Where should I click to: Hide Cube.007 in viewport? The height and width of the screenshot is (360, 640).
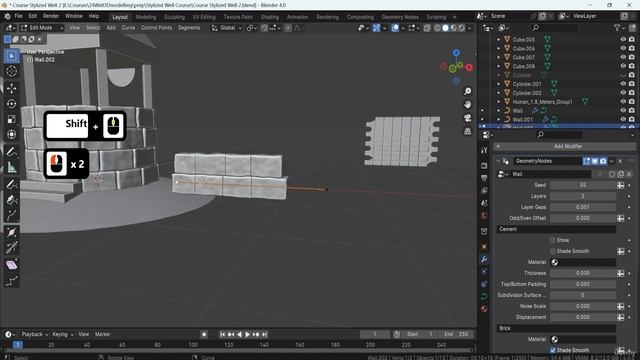[x=623, y=57]
